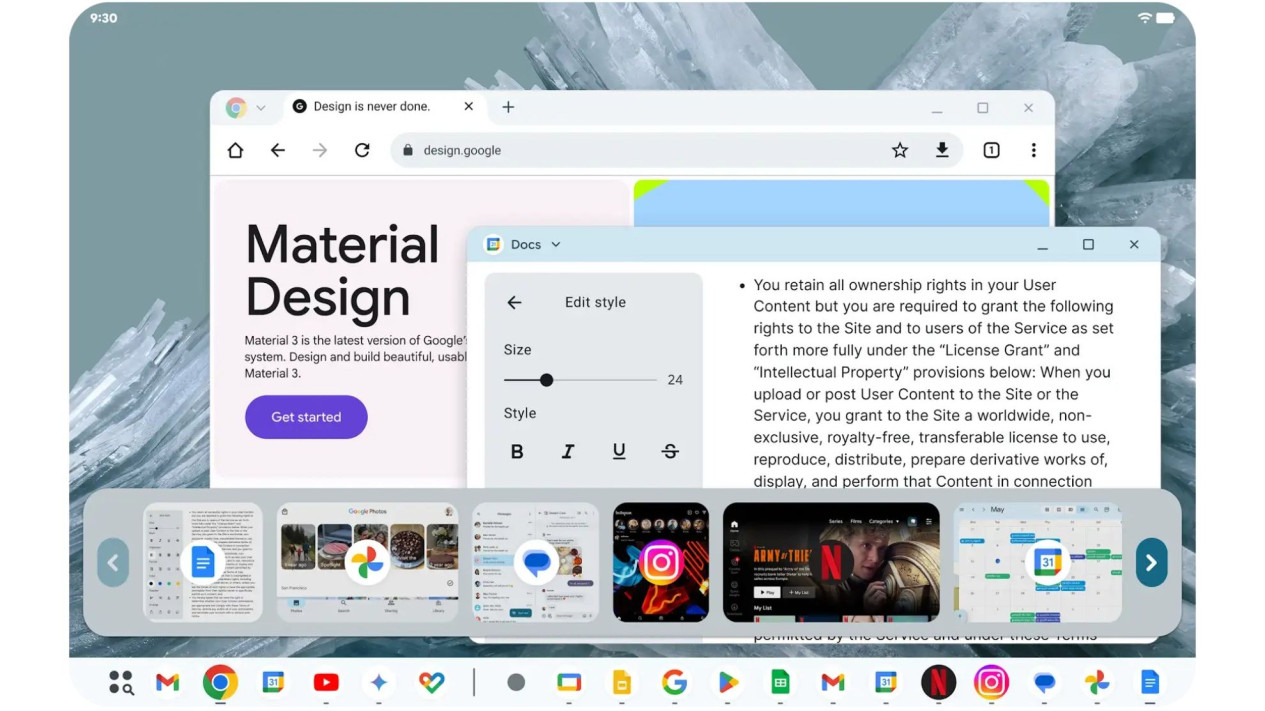Switch to the Google Docs recent app thumbnail

pos(202,562)
